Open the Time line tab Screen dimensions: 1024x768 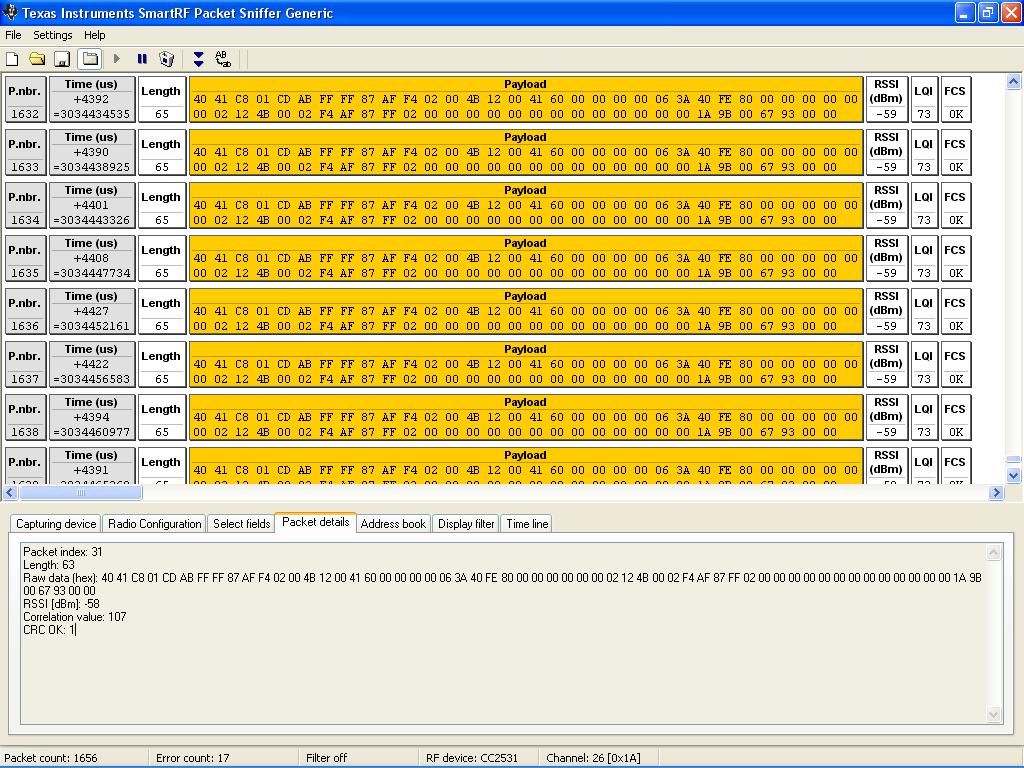[527, 524]
